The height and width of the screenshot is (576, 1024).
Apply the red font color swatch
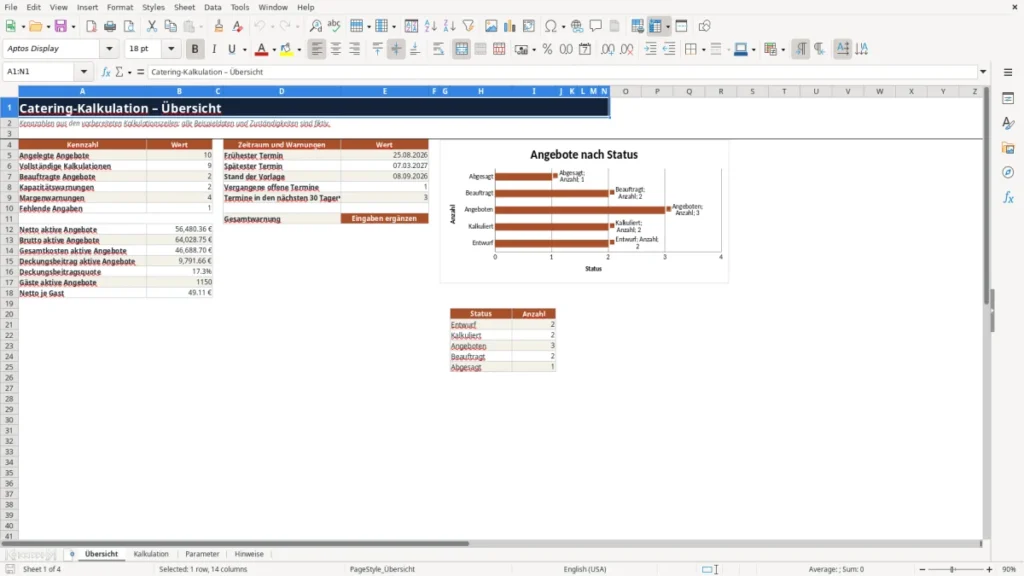(x=261, y=49)
